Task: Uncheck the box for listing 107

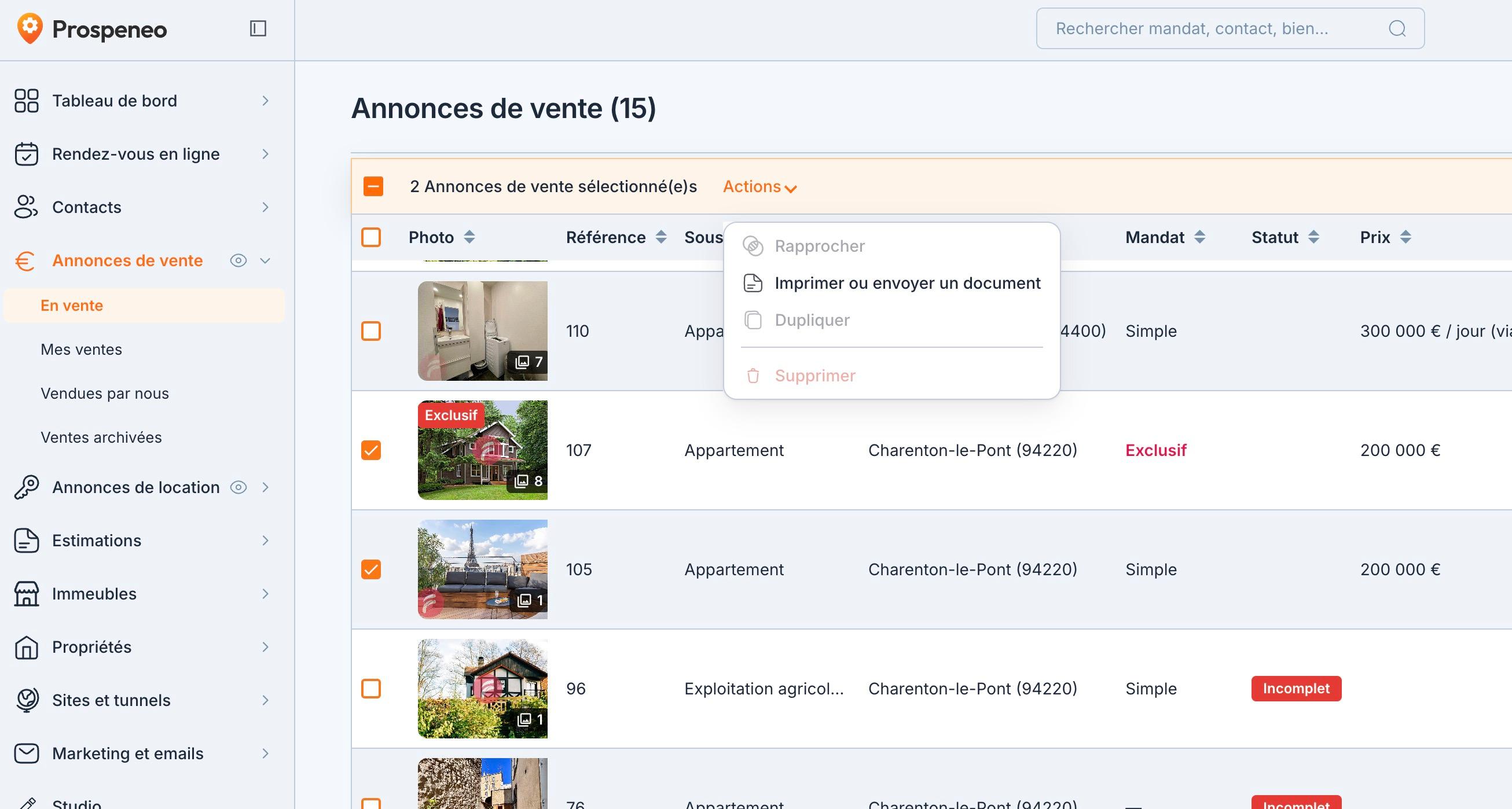Action: 371,450
